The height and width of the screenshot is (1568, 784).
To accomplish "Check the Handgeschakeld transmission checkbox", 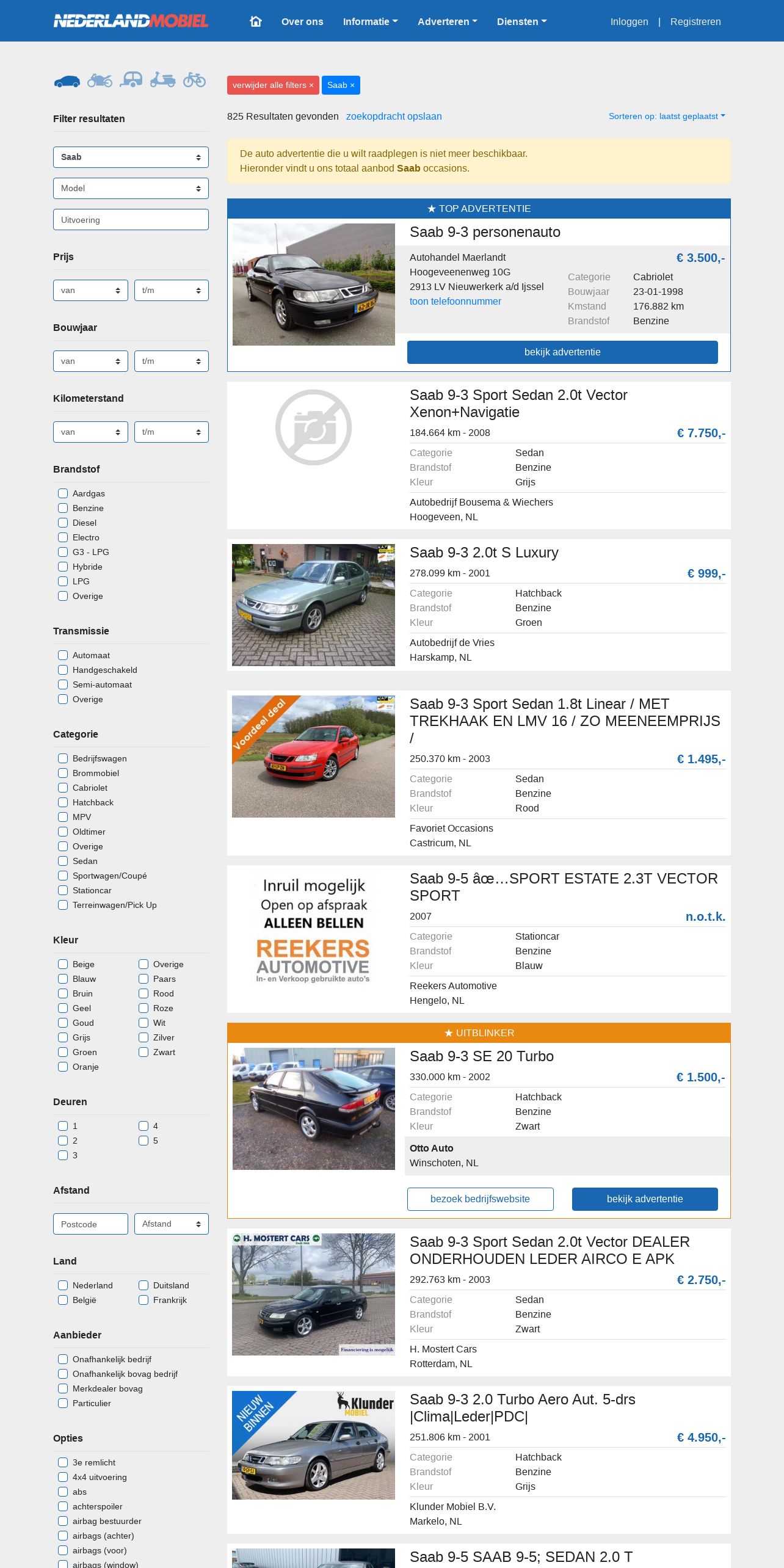I will point(63,670).
